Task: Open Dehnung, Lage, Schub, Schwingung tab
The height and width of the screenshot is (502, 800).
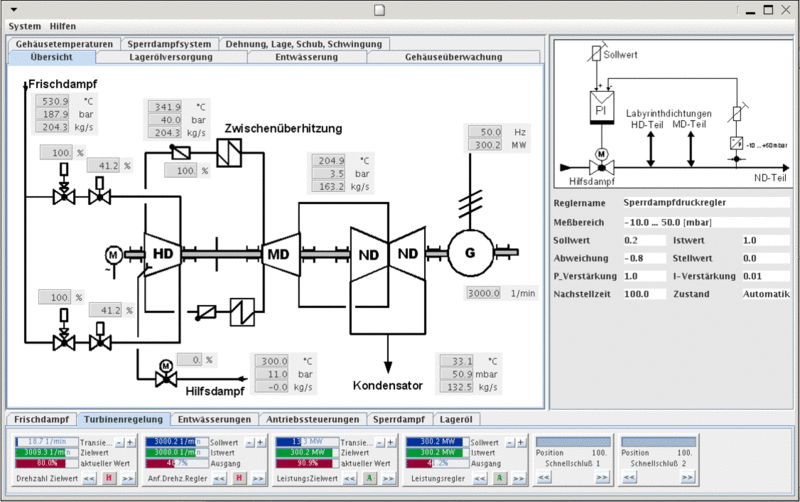Action: (304, 44)
